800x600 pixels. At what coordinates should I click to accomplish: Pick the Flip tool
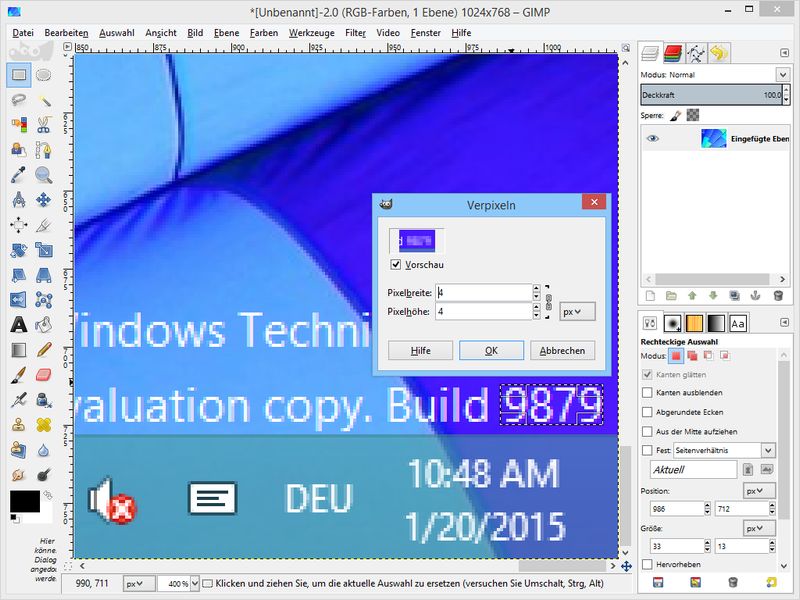(x=19, y=299)
